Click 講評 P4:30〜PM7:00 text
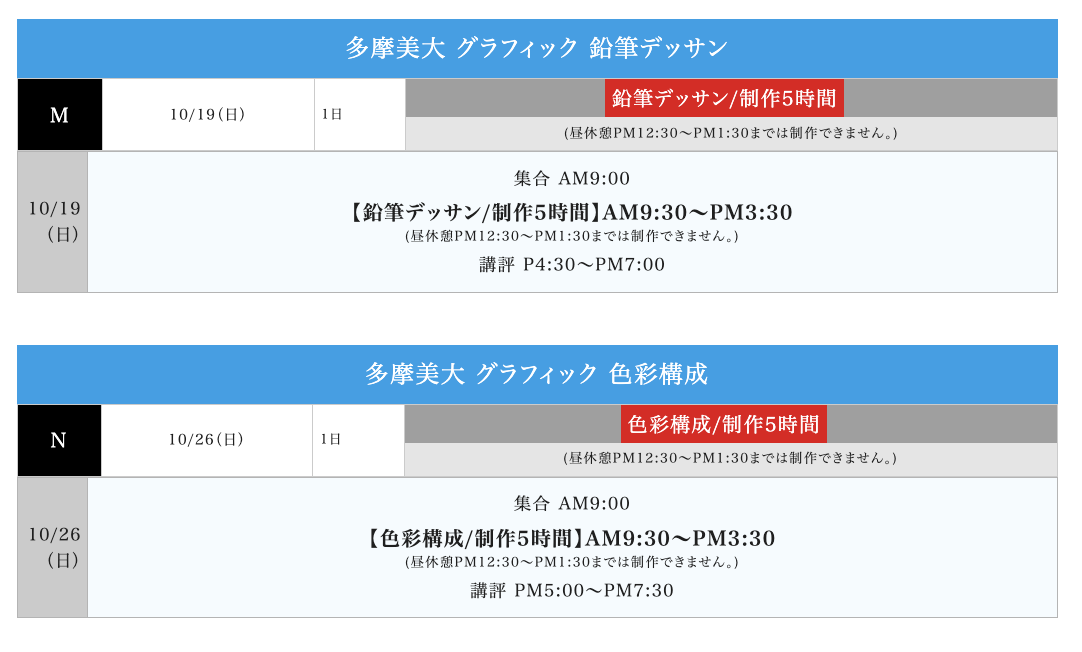The image size is (1082, 652). pos(572,265)
